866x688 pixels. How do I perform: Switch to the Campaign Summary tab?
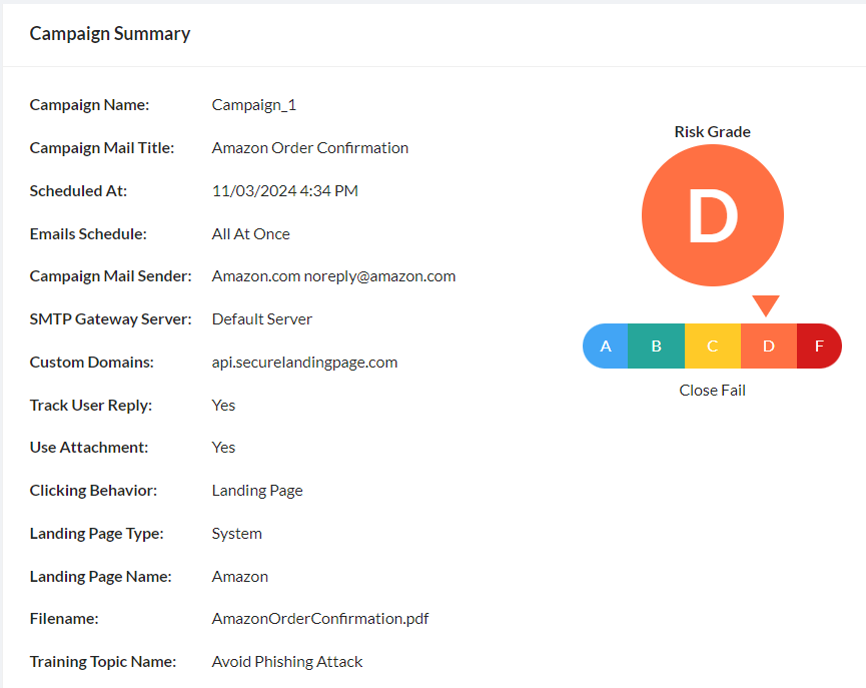110,33
